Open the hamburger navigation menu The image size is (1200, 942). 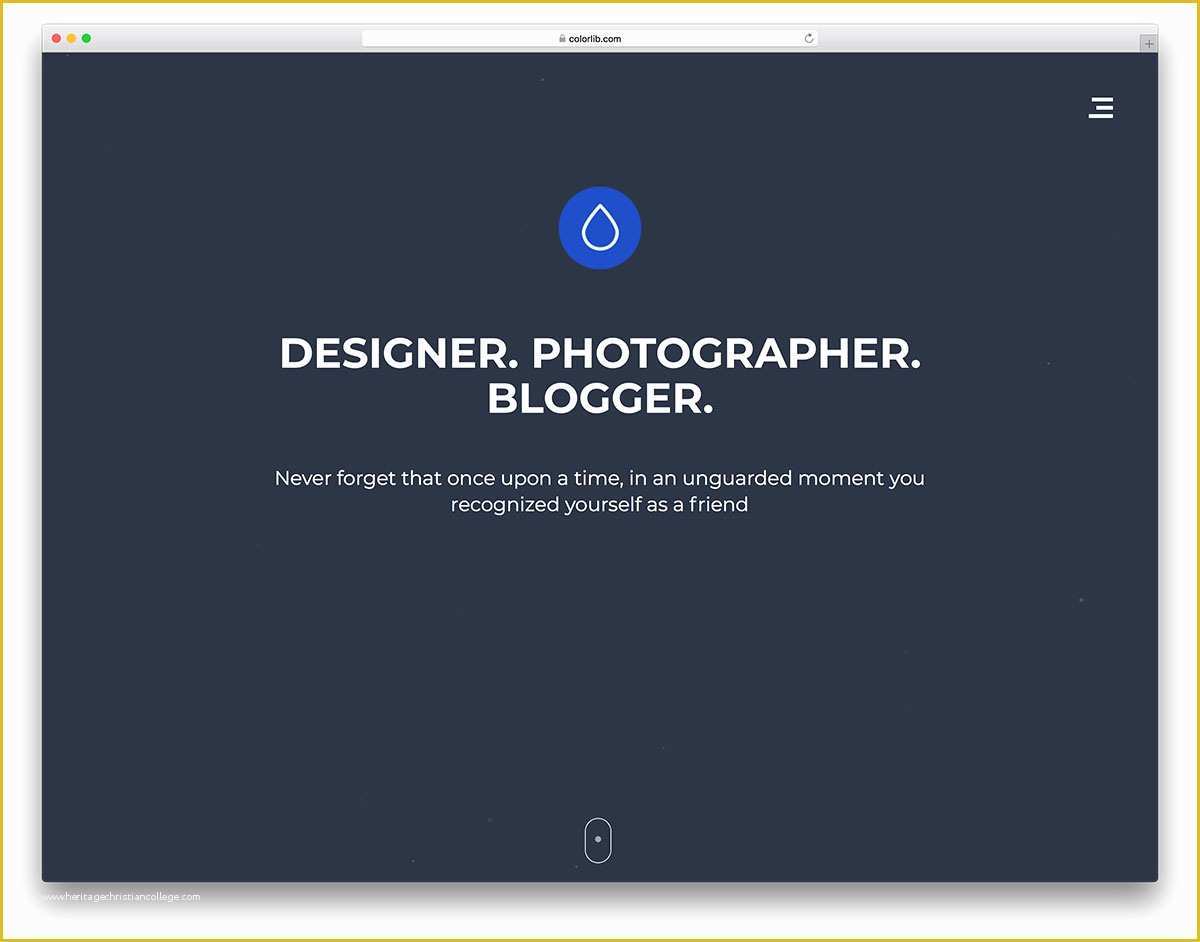coord(1101,108)
